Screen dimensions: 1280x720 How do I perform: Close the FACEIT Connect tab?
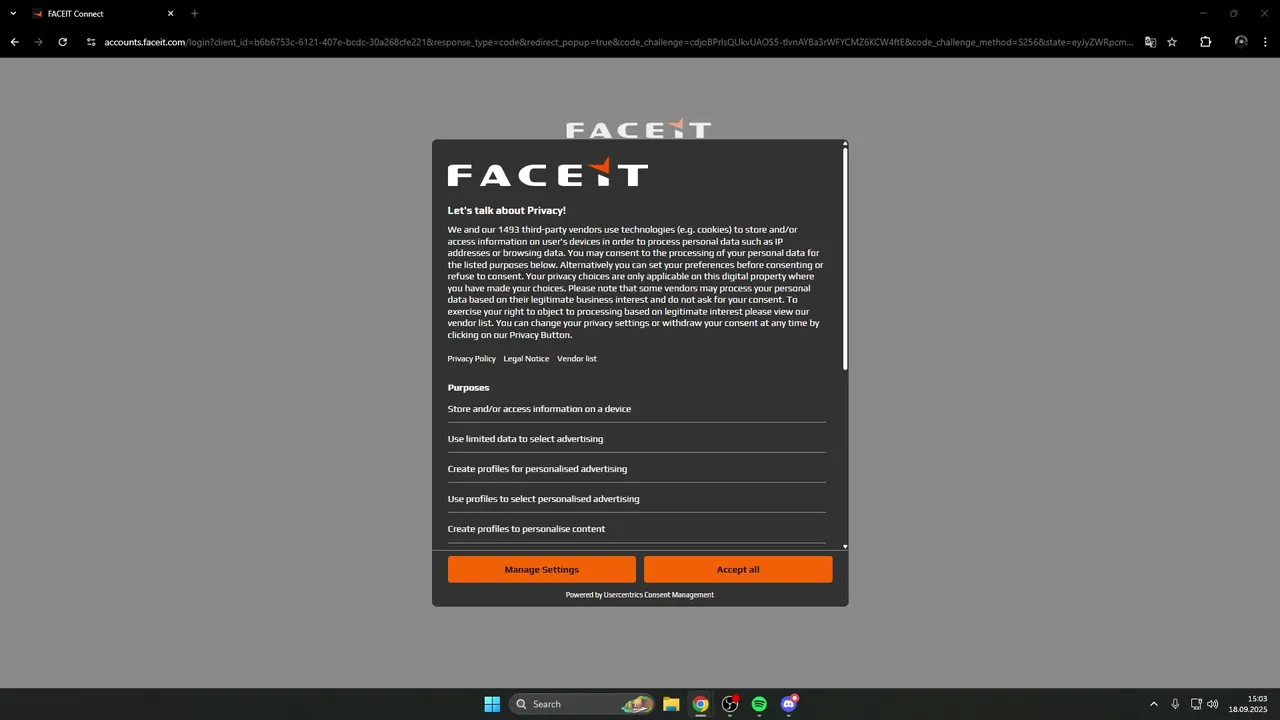pos(170,14)
